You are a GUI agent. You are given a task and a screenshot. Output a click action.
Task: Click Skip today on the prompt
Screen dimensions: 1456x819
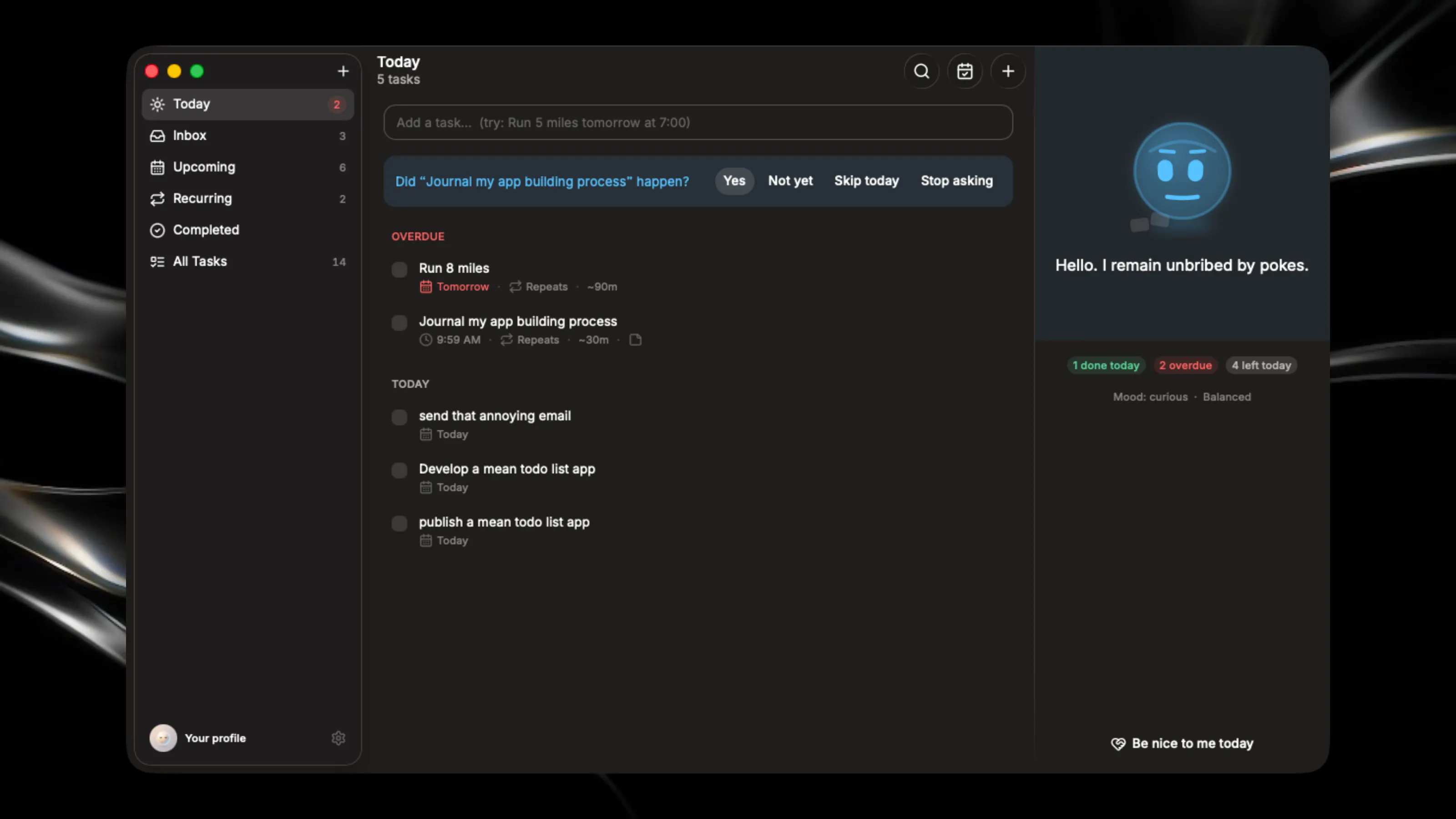[x=866, y=181]
